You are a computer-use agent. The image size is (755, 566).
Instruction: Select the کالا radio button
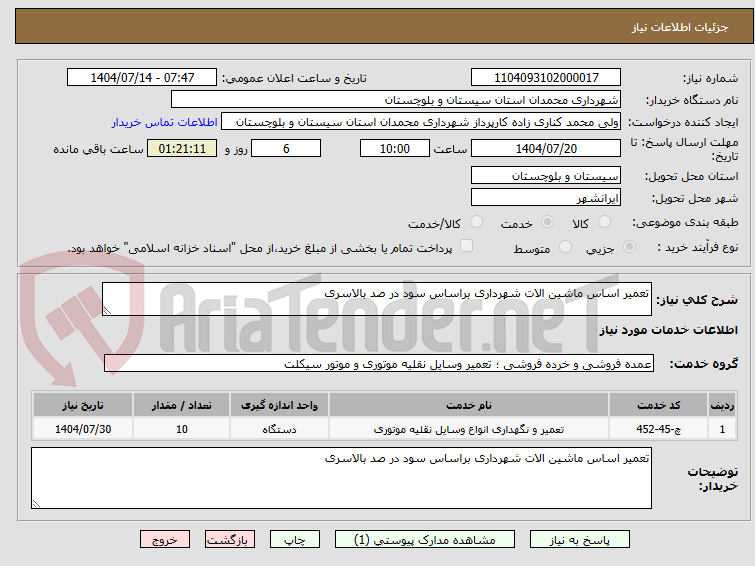coord(604,222)
